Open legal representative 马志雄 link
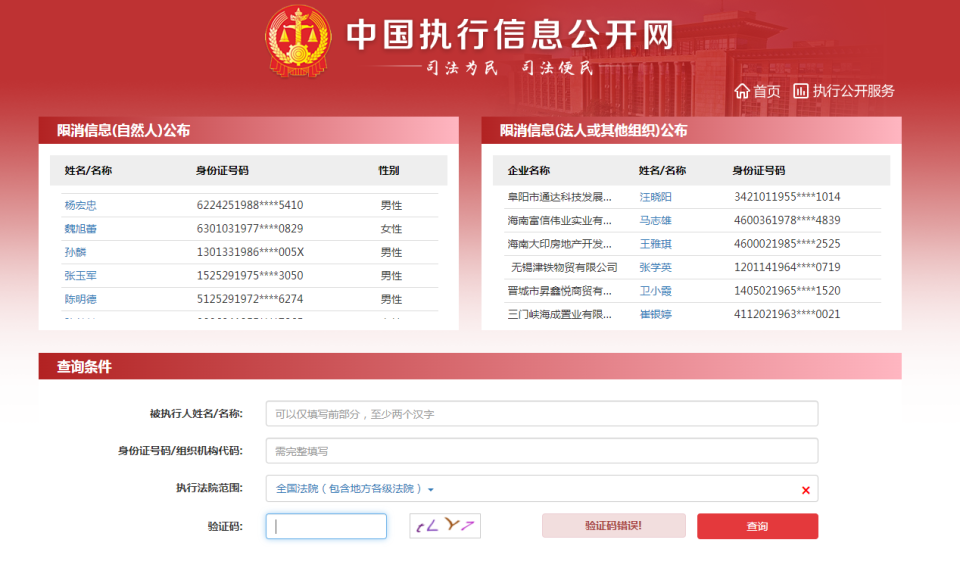Screen dimensions: 960x574 tap(655, 220)
